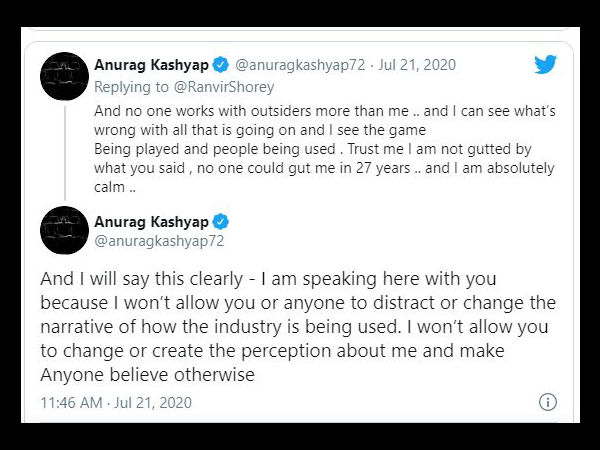
Task: Open Anurag Kashyap's top profile avatar
Action: coord(64,76)
